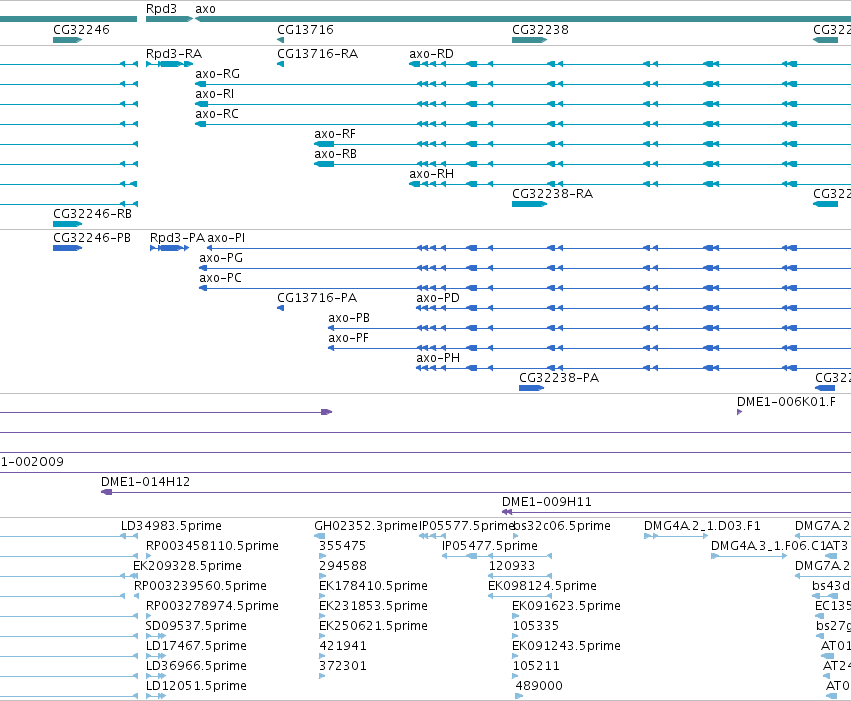Select the 105211 feature label

pyautogui.click(x=536, y=666)
